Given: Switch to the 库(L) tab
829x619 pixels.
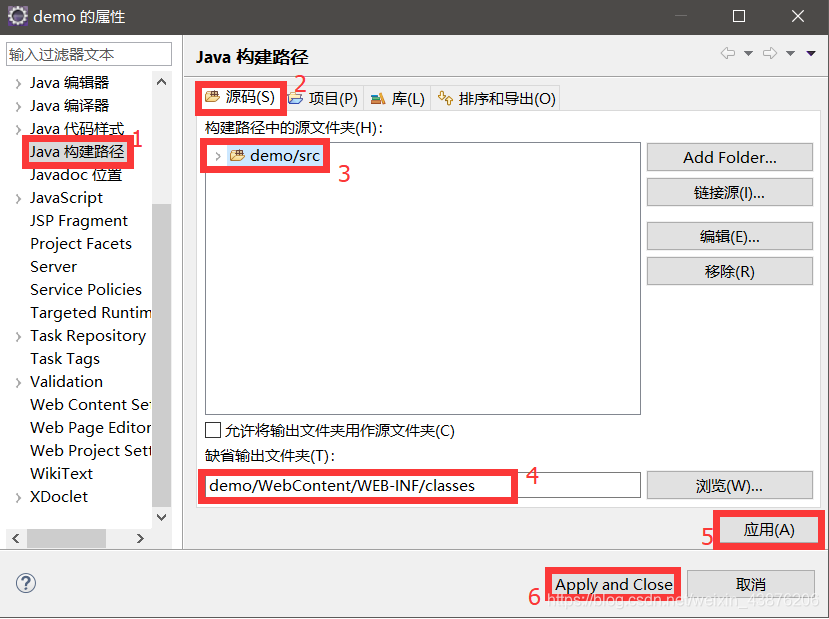Looking at the screenshot, I should [x=398, y=98].
